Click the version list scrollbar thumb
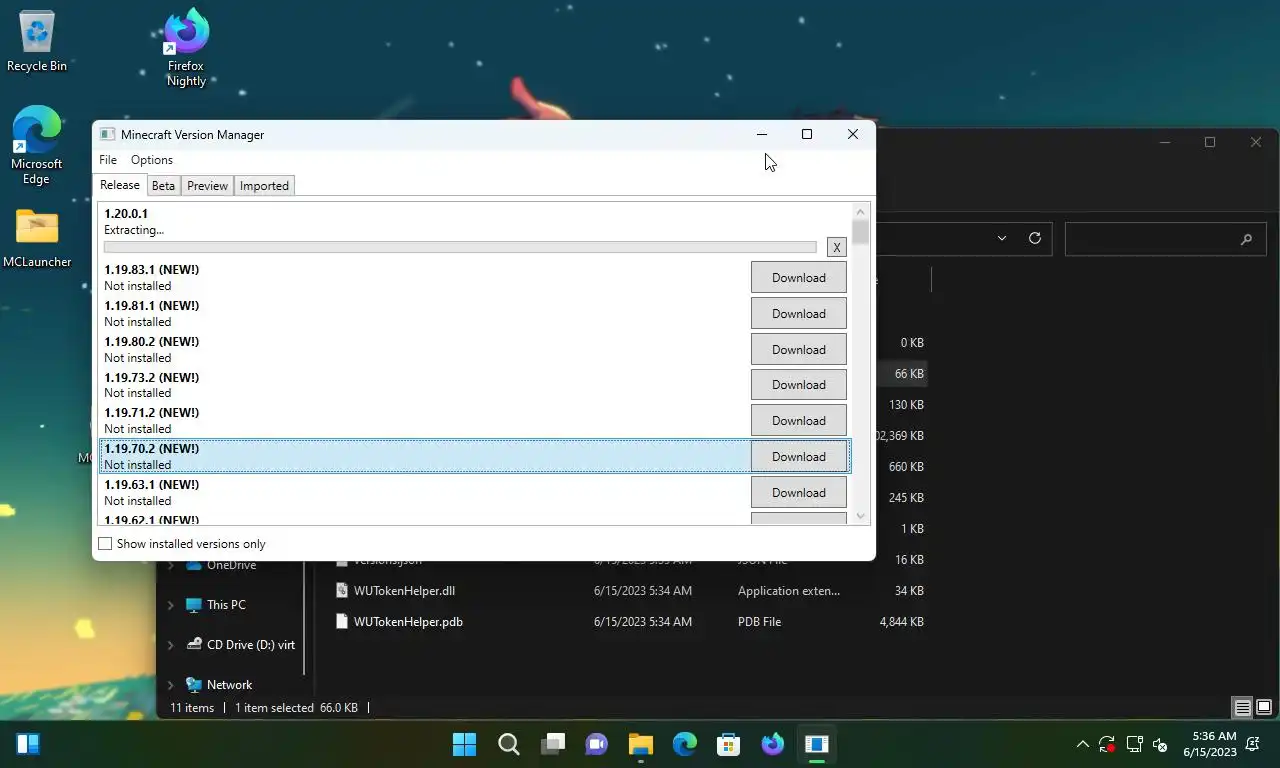The image size is (1280, 768). tap(861, 233)
